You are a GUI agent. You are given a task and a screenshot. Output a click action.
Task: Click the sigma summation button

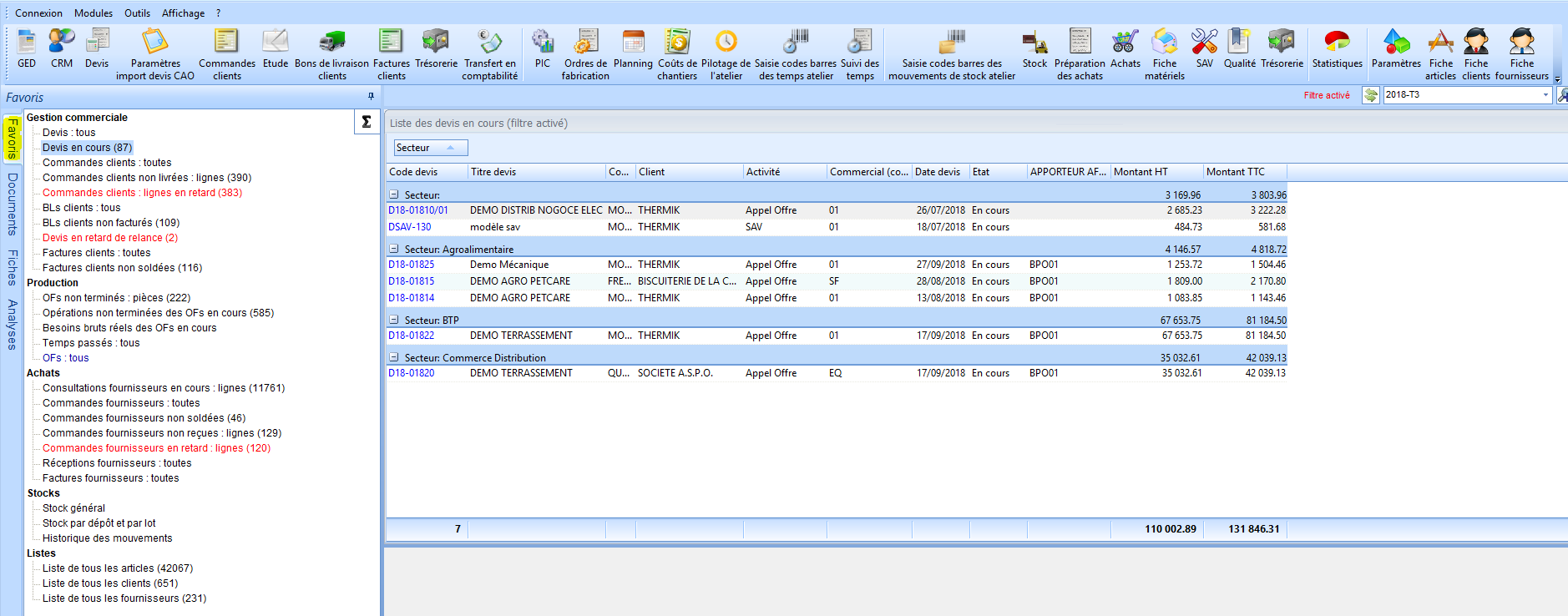coord(366,122)
